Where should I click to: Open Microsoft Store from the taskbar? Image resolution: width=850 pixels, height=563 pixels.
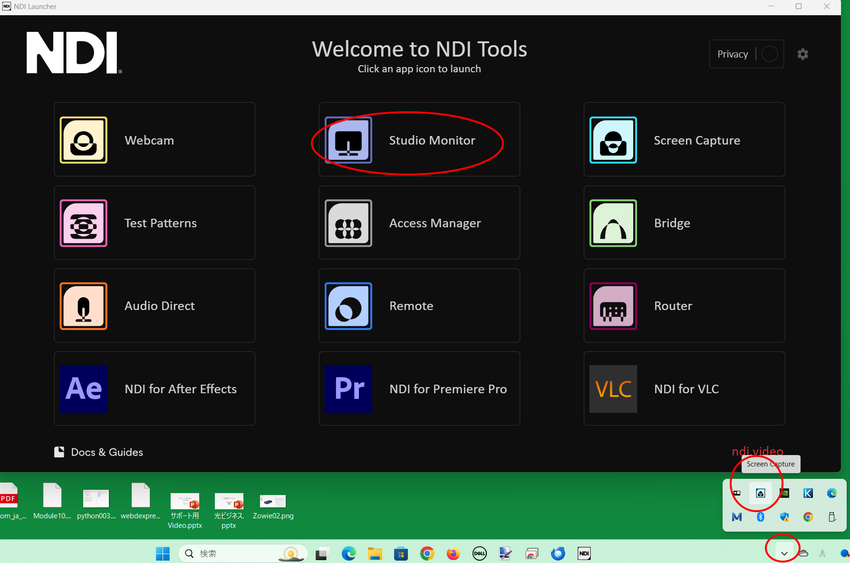[401, 553]
